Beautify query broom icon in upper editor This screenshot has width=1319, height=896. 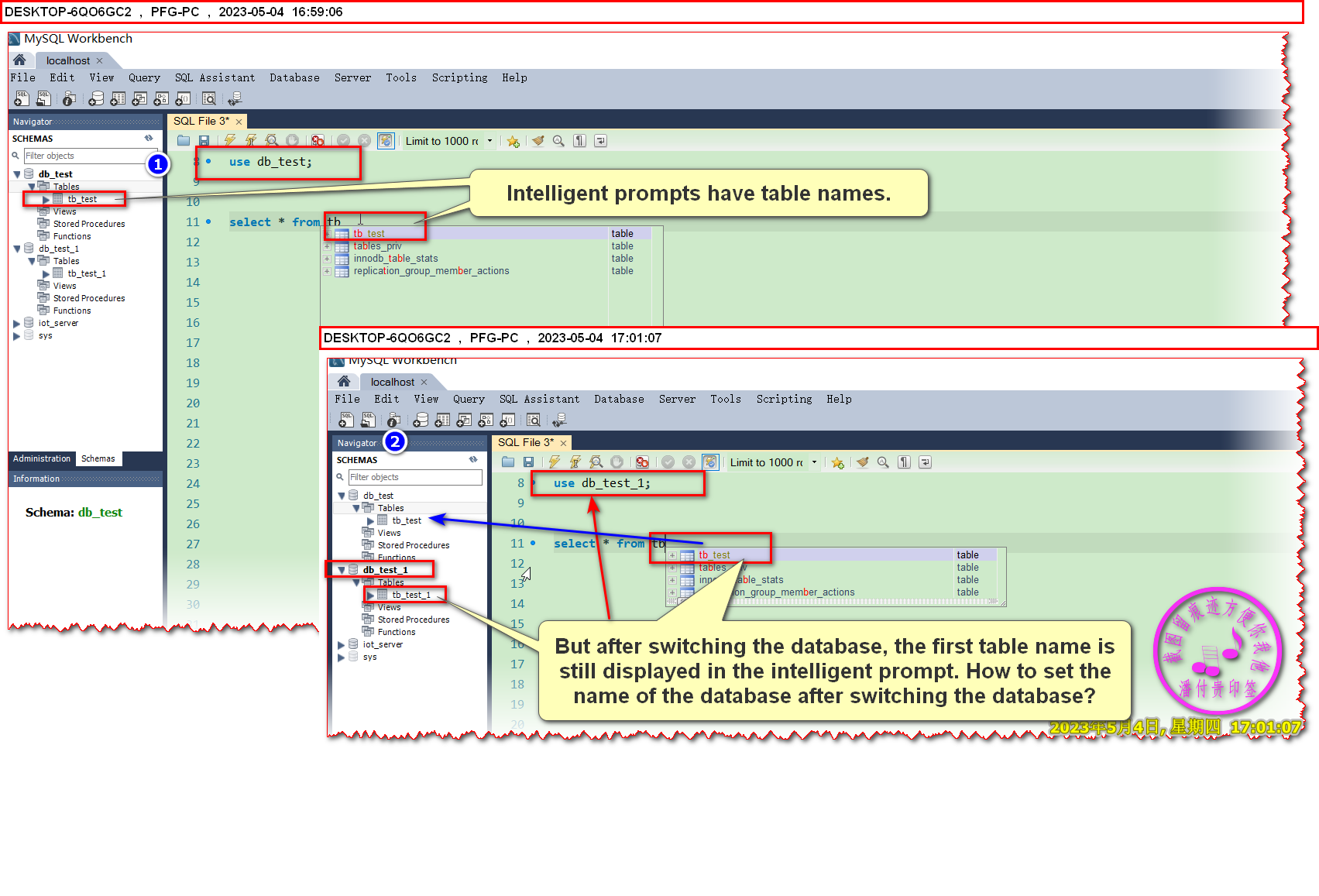pos(538,141)
